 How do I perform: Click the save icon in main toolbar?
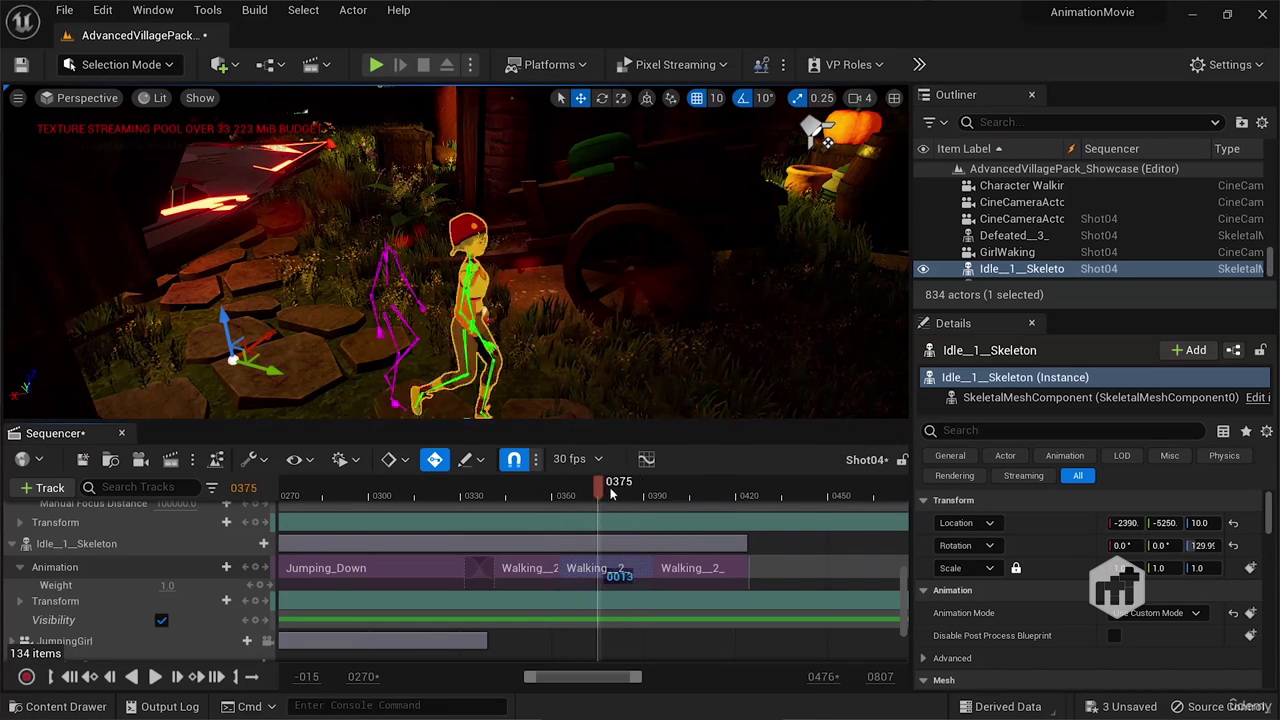tap(21, 65)
